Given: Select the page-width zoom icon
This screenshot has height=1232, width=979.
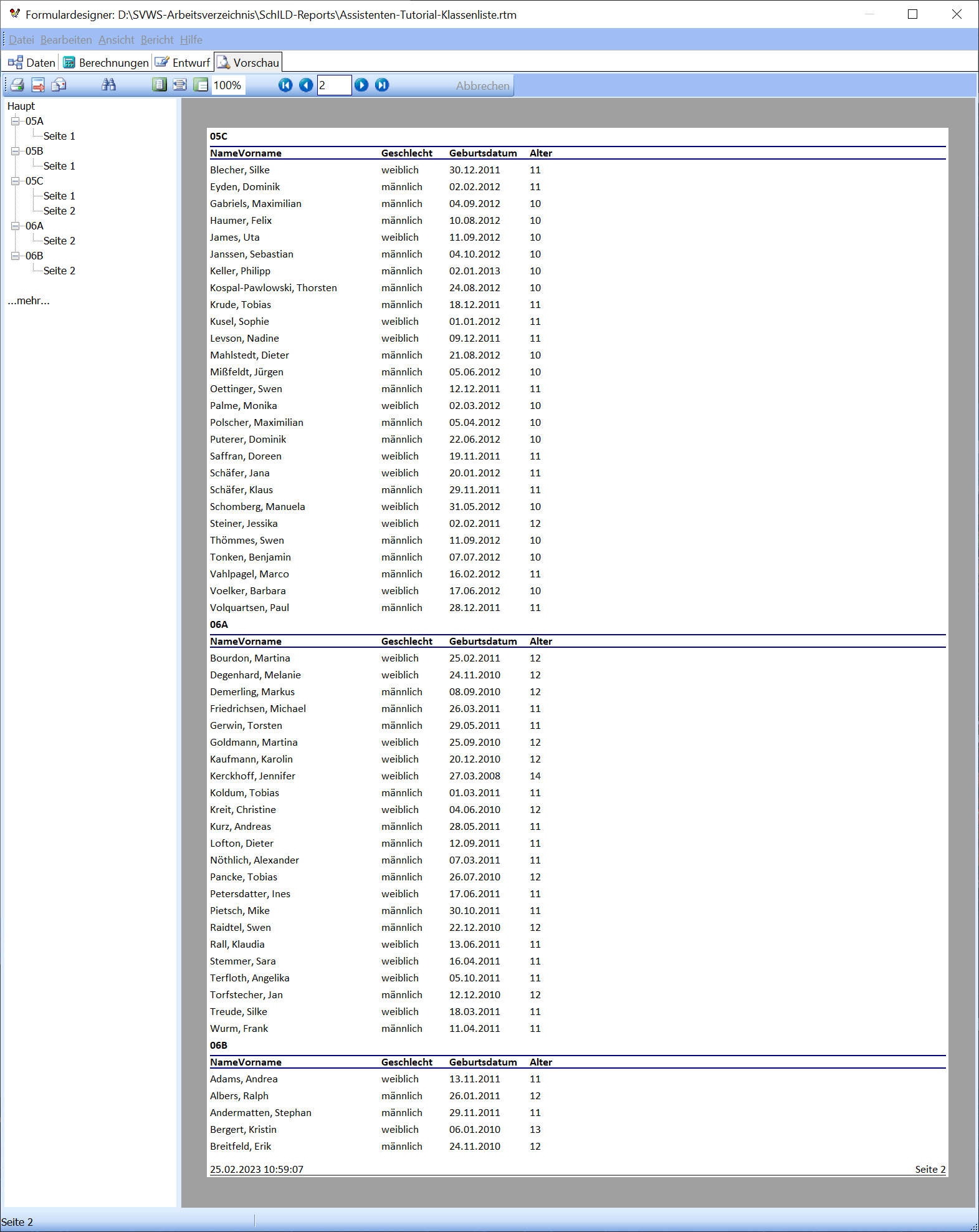Looking at the screenshot, I should 180,85.
